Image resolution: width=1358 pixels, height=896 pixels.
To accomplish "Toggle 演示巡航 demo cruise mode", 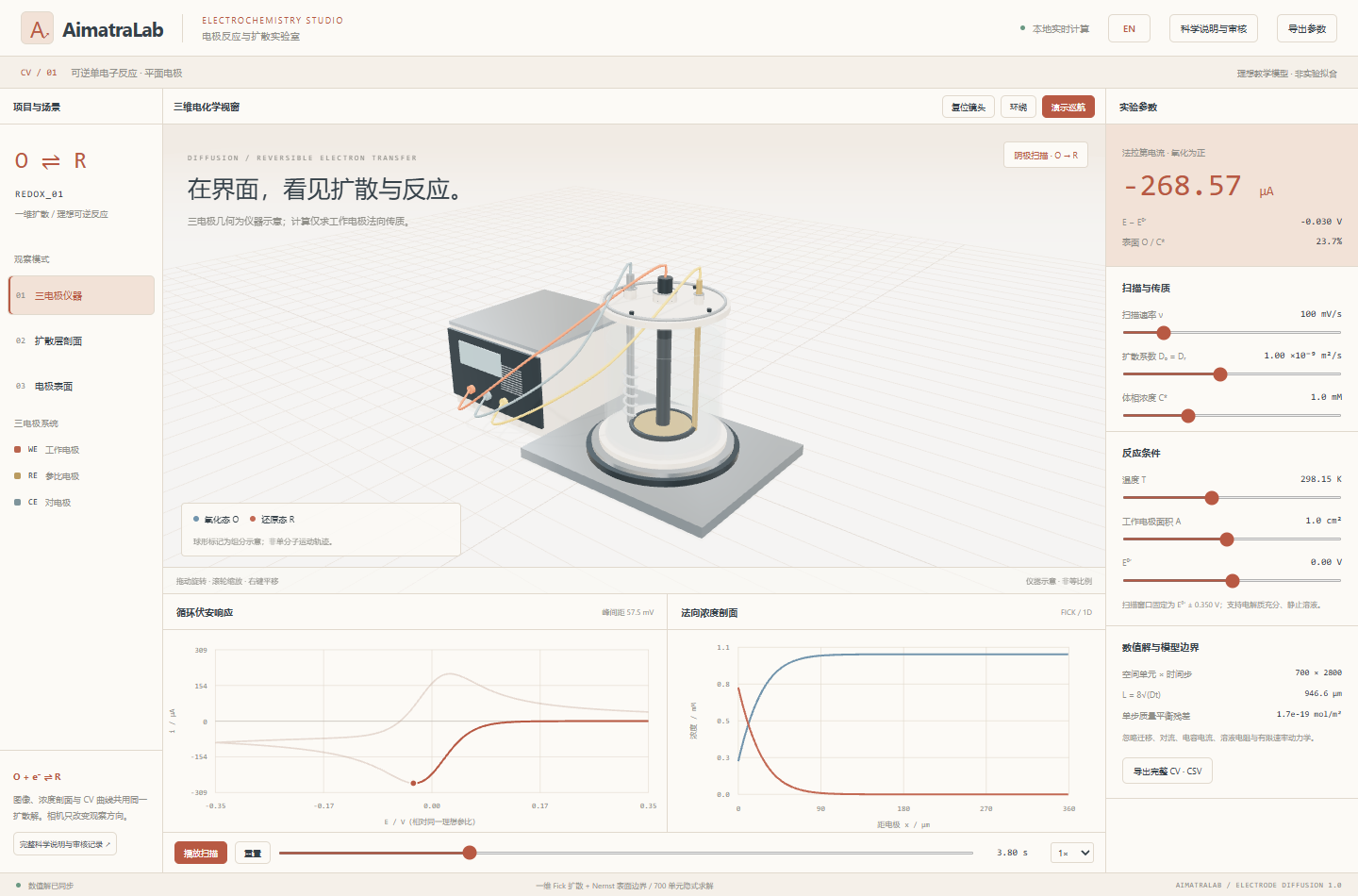I will pyautogui.click(x=1068, y=107).
